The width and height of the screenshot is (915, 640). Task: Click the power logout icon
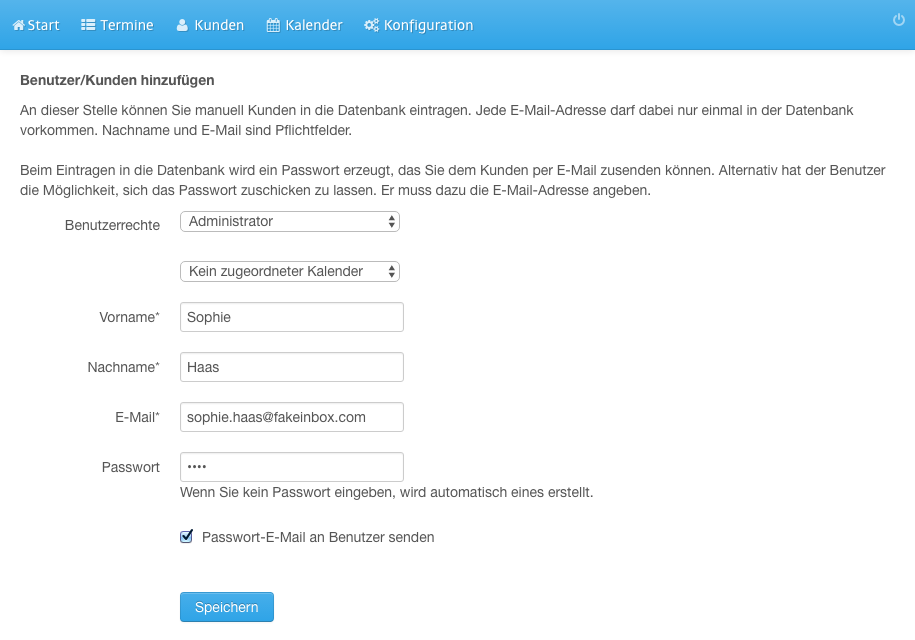(x=899, y=20)
